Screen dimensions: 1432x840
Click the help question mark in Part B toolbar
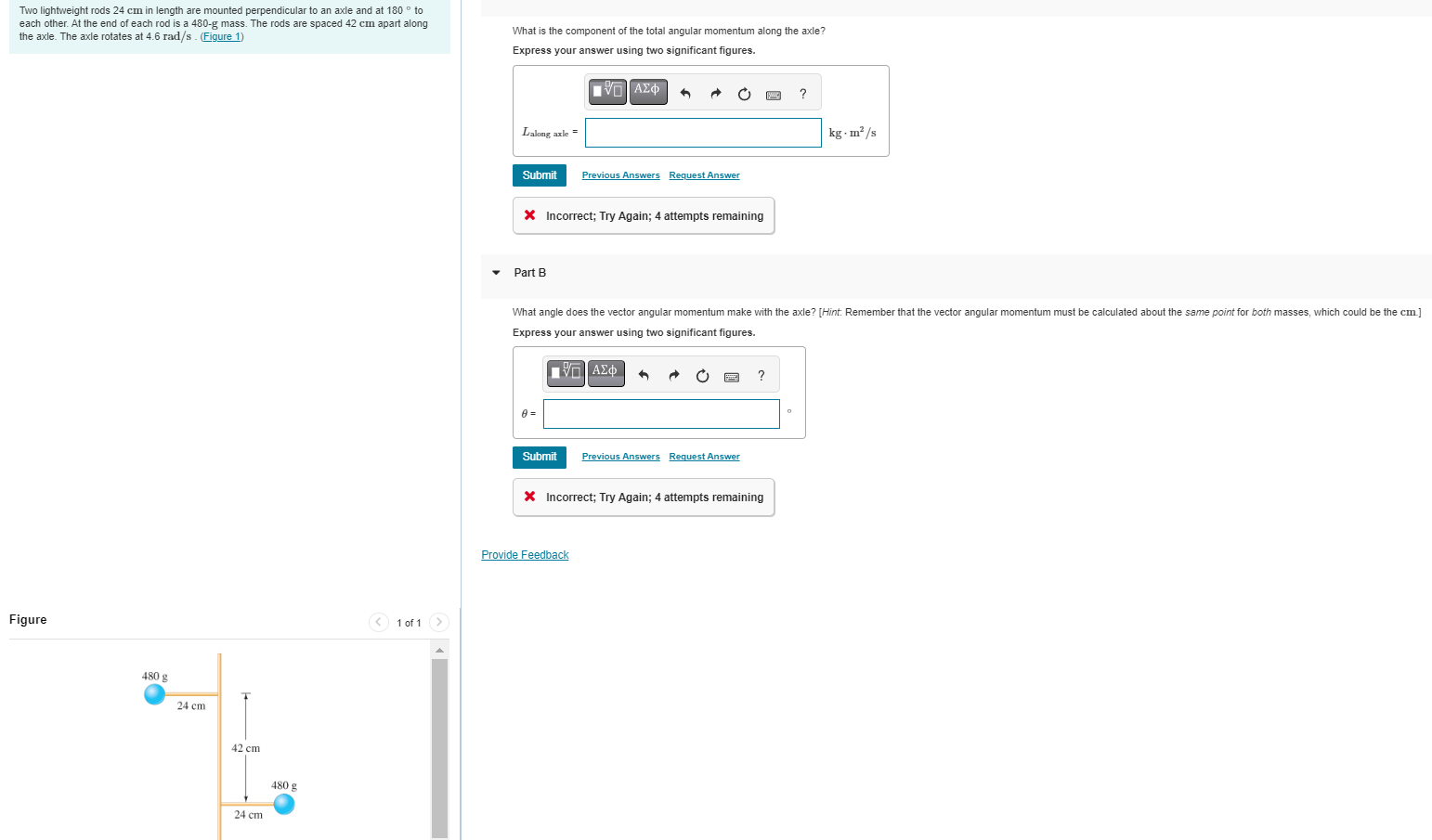pos(761,376)
